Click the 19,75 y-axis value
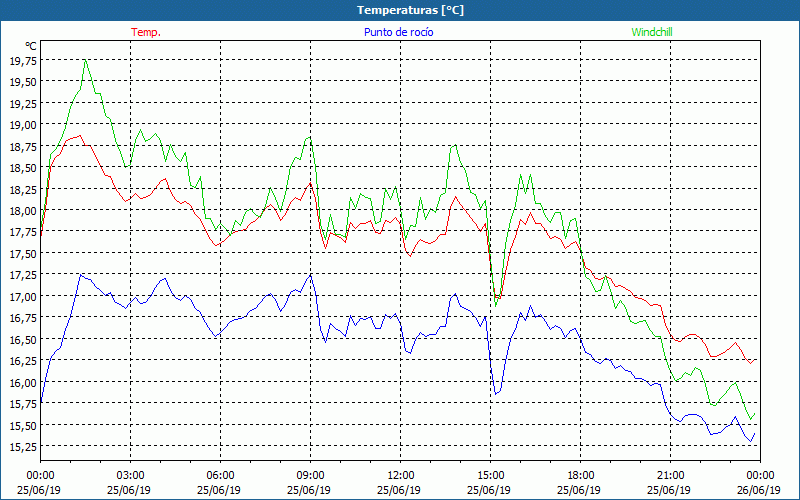The height and width of the screenshot is (500, 800). click(23, 60)
